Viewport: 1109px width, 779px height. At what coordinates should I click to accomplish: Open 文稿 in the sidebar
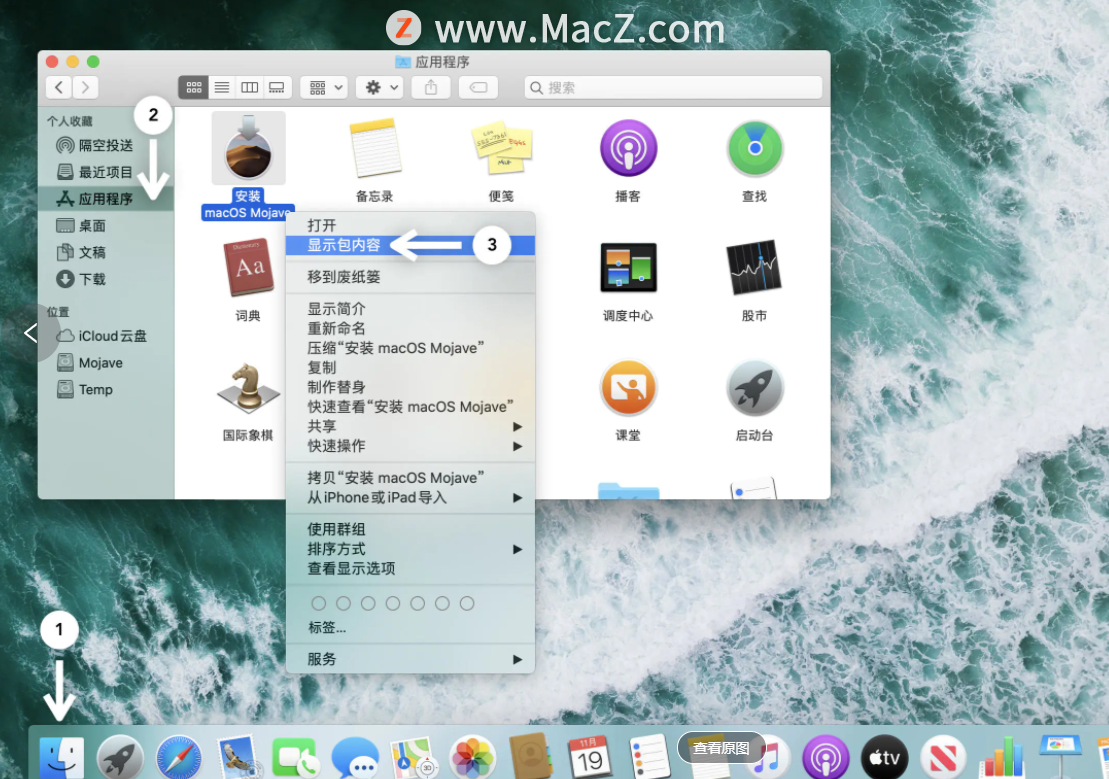[106, 253]
